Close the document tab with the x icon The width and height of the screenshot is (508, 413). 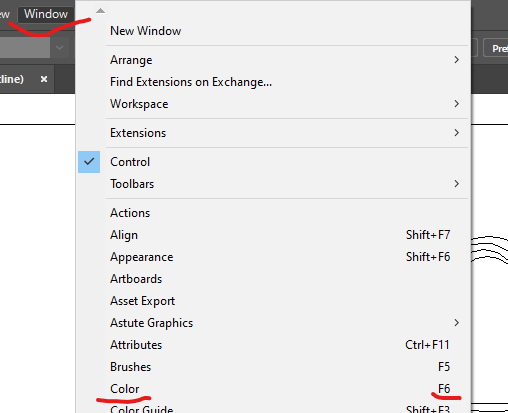[x=44, y=79]
